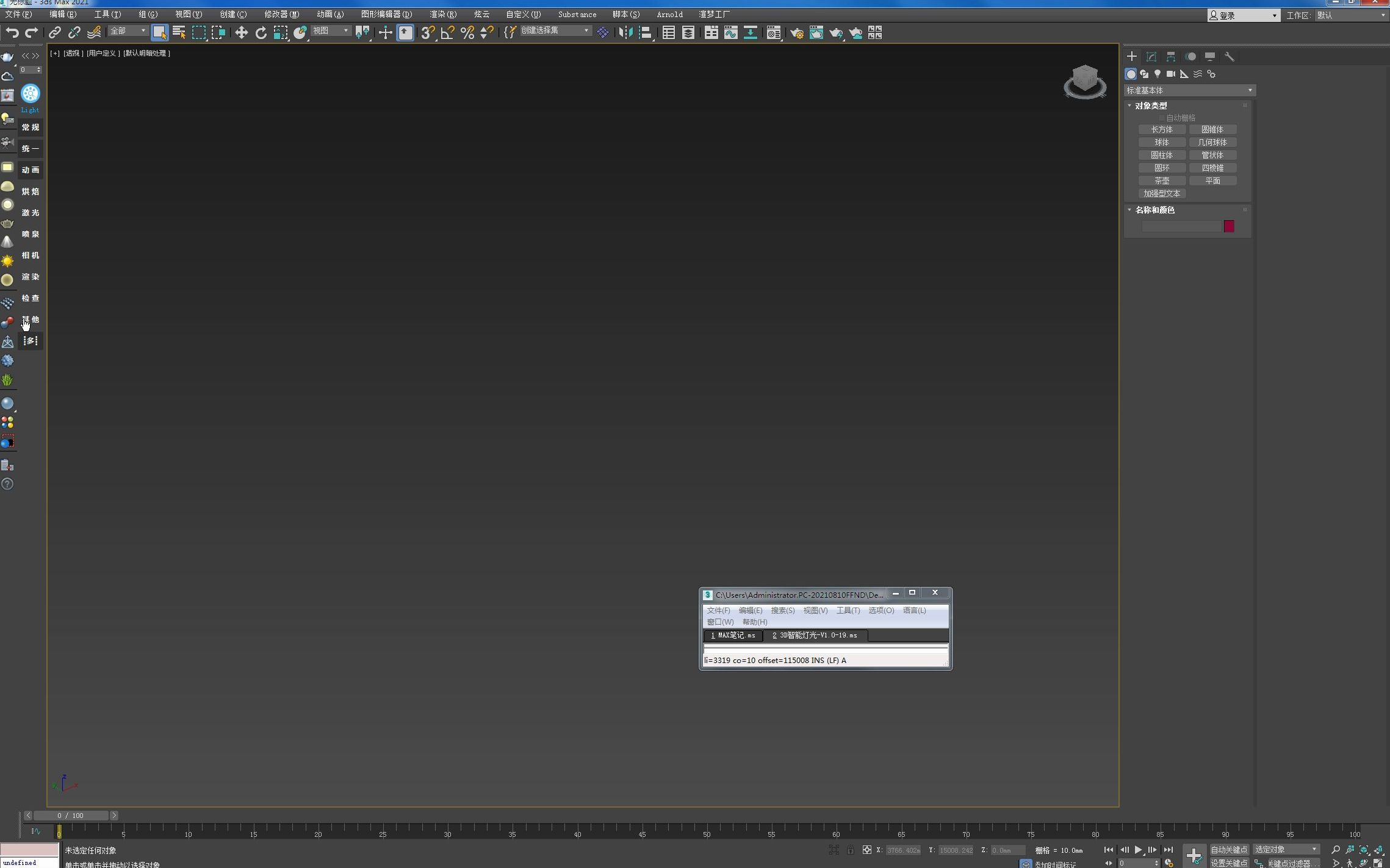This screenshot has width=1390, height=868.
Task: Toggle 3D snaps in the toolbar
Action: [x=426, y=32]
